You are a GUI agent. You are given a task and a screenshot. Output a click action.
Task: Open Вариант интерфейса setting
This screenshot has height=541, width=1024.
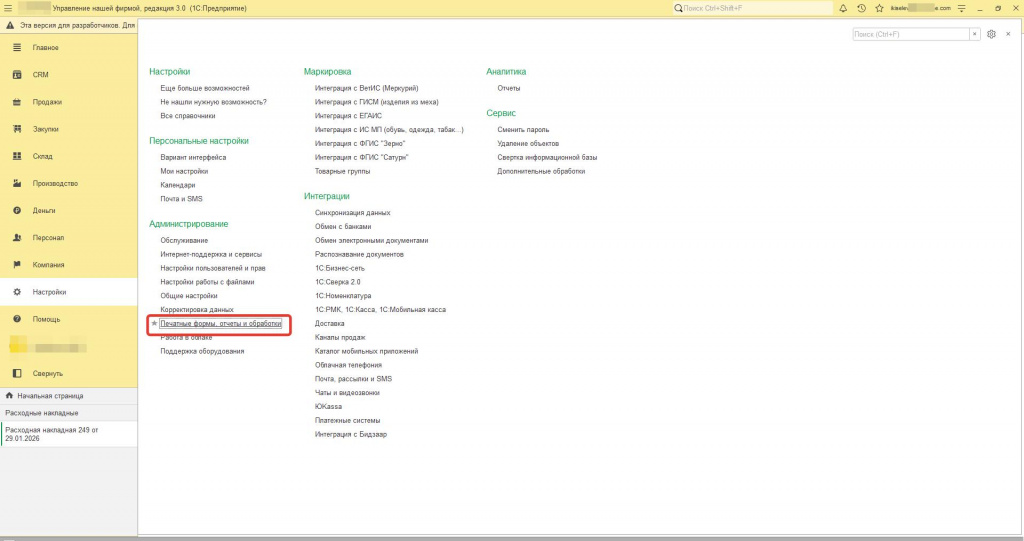tap(193, 157)
